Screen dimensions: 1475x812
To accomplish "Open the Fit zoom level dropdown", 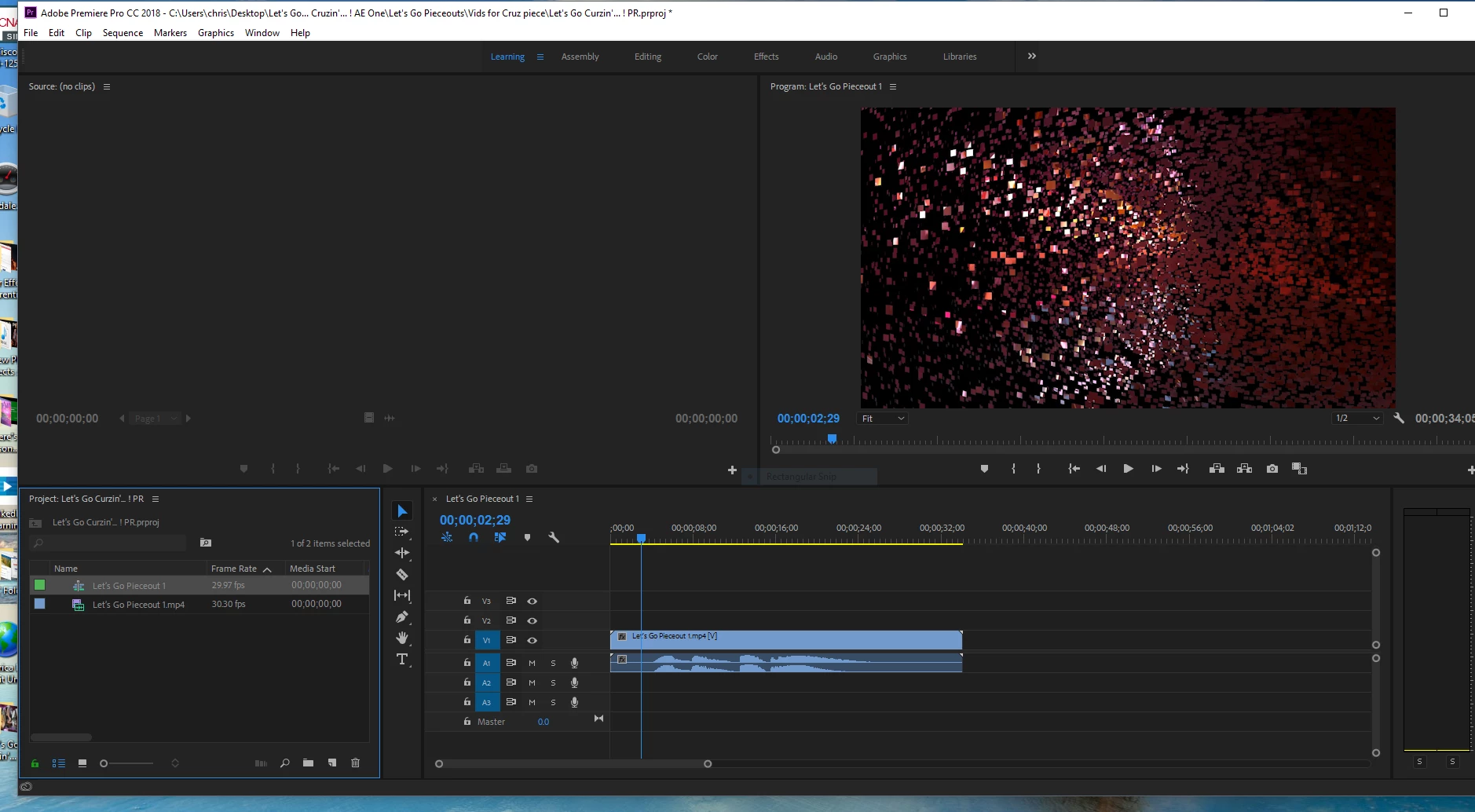I will tap(883, 419).
